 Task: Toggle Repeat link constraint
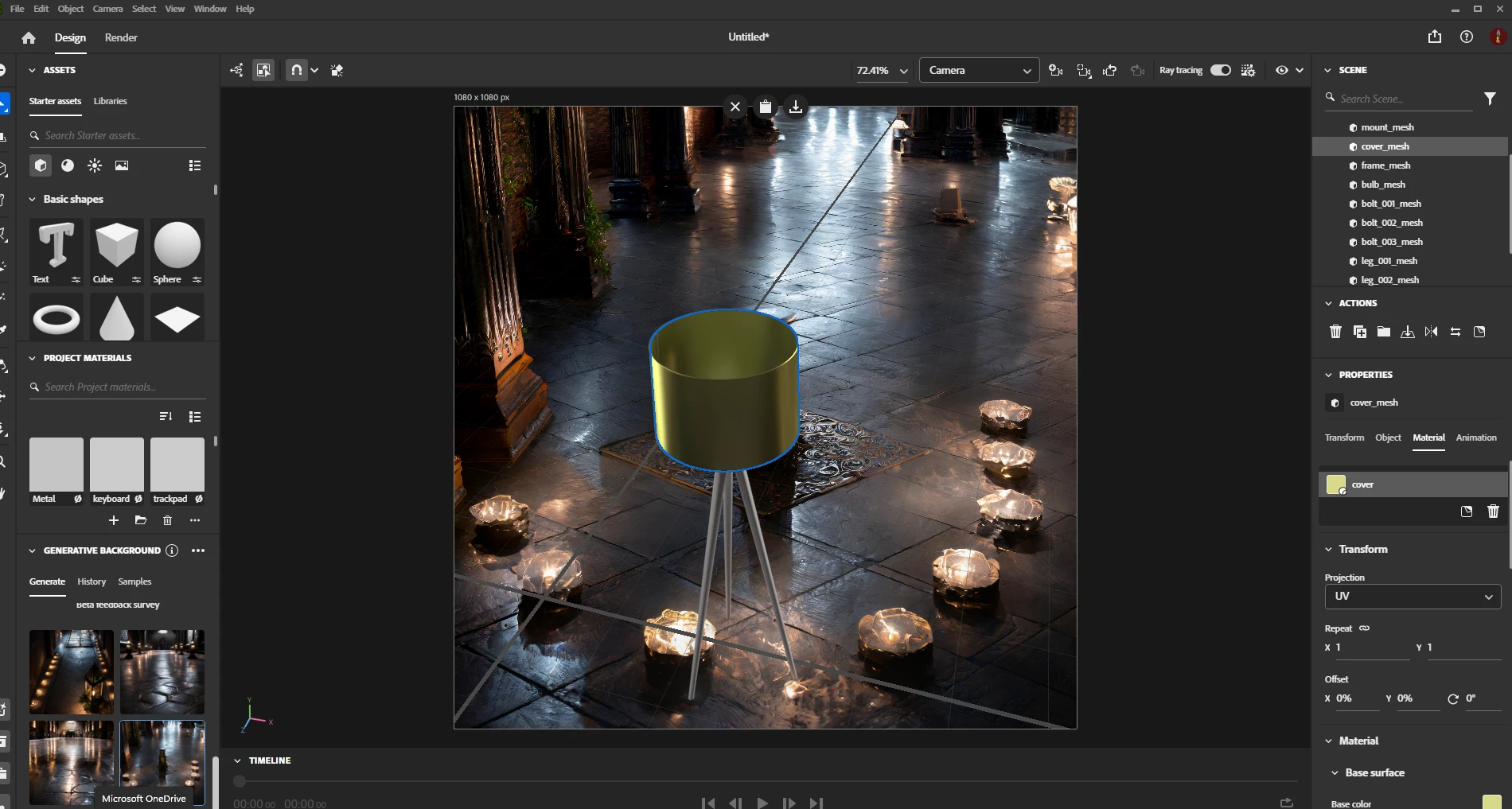[x=1364, y=628]
